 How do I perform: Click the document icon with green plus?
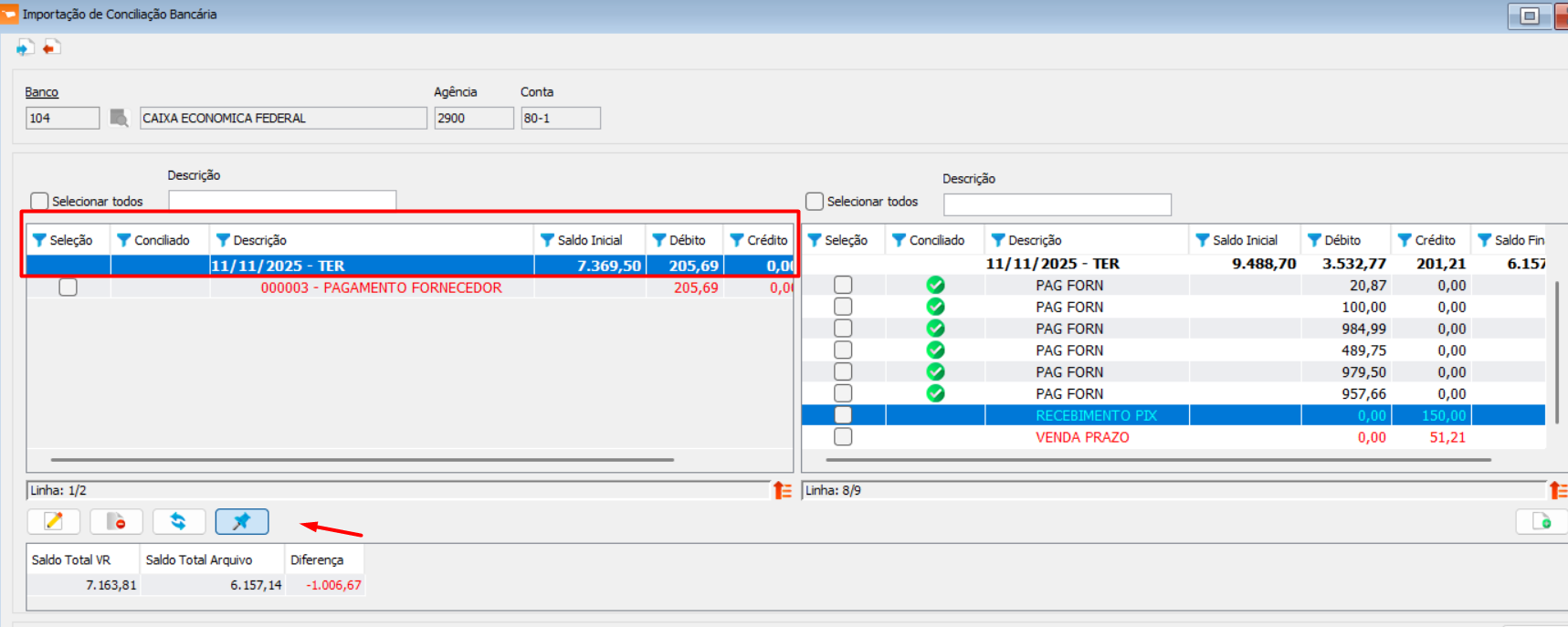pyautogui.click(x=1542, y=521)
